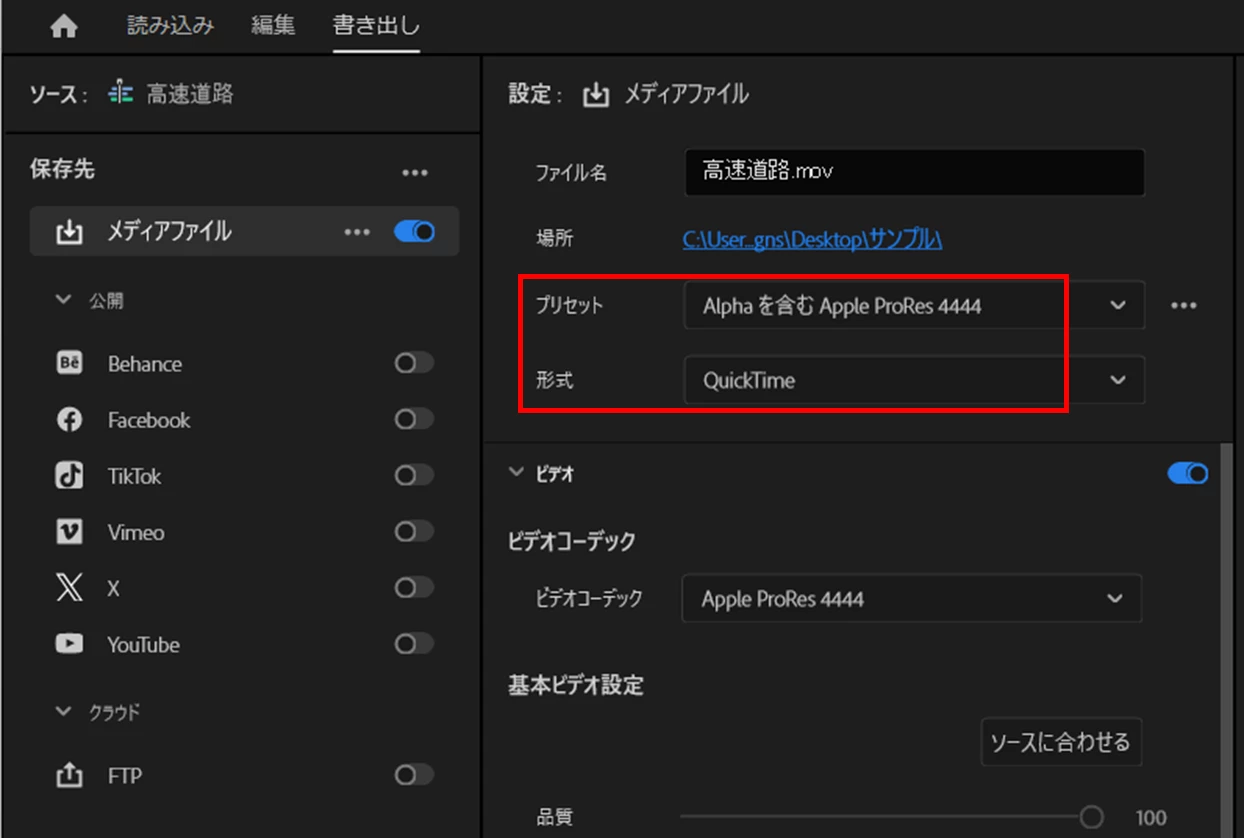Click the TikTok icon

click(69, 476)
